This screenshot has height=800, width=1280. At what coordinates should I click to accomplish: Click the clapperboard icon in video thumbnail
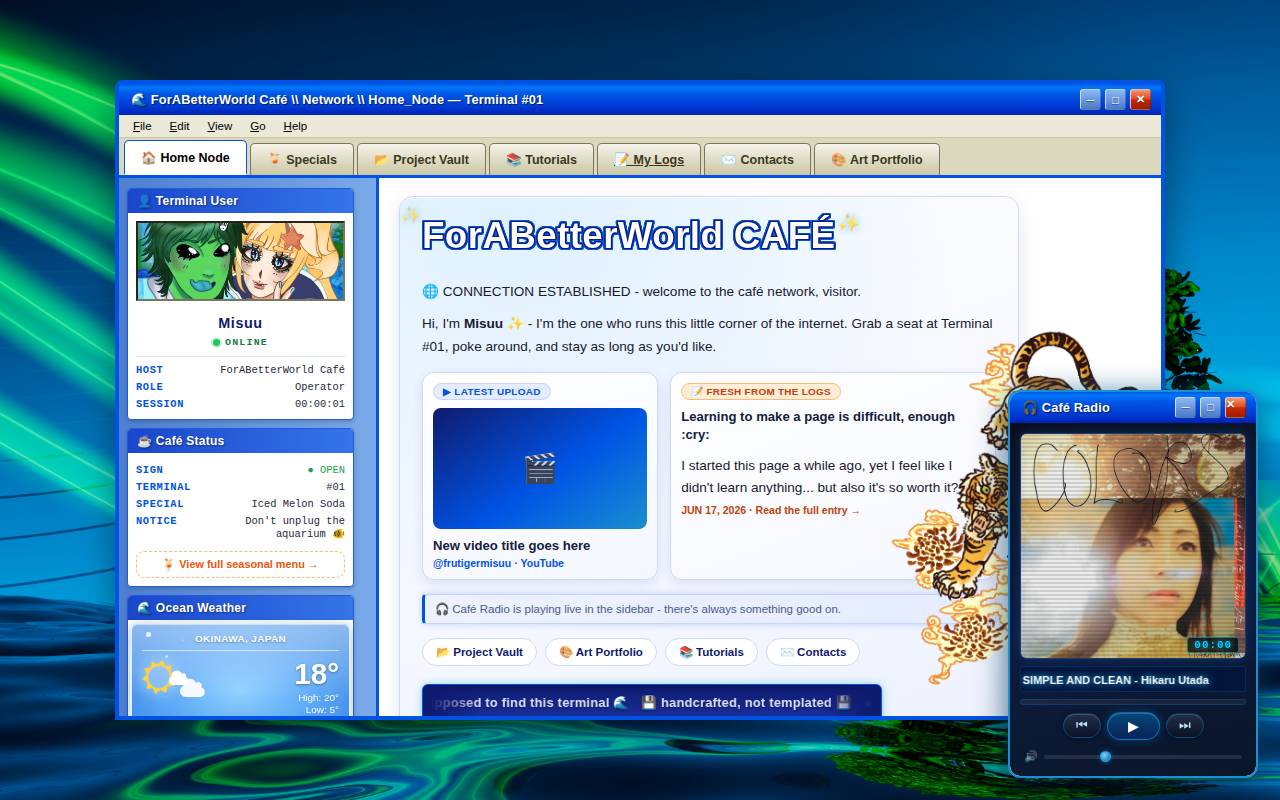(x=540, y=468)
